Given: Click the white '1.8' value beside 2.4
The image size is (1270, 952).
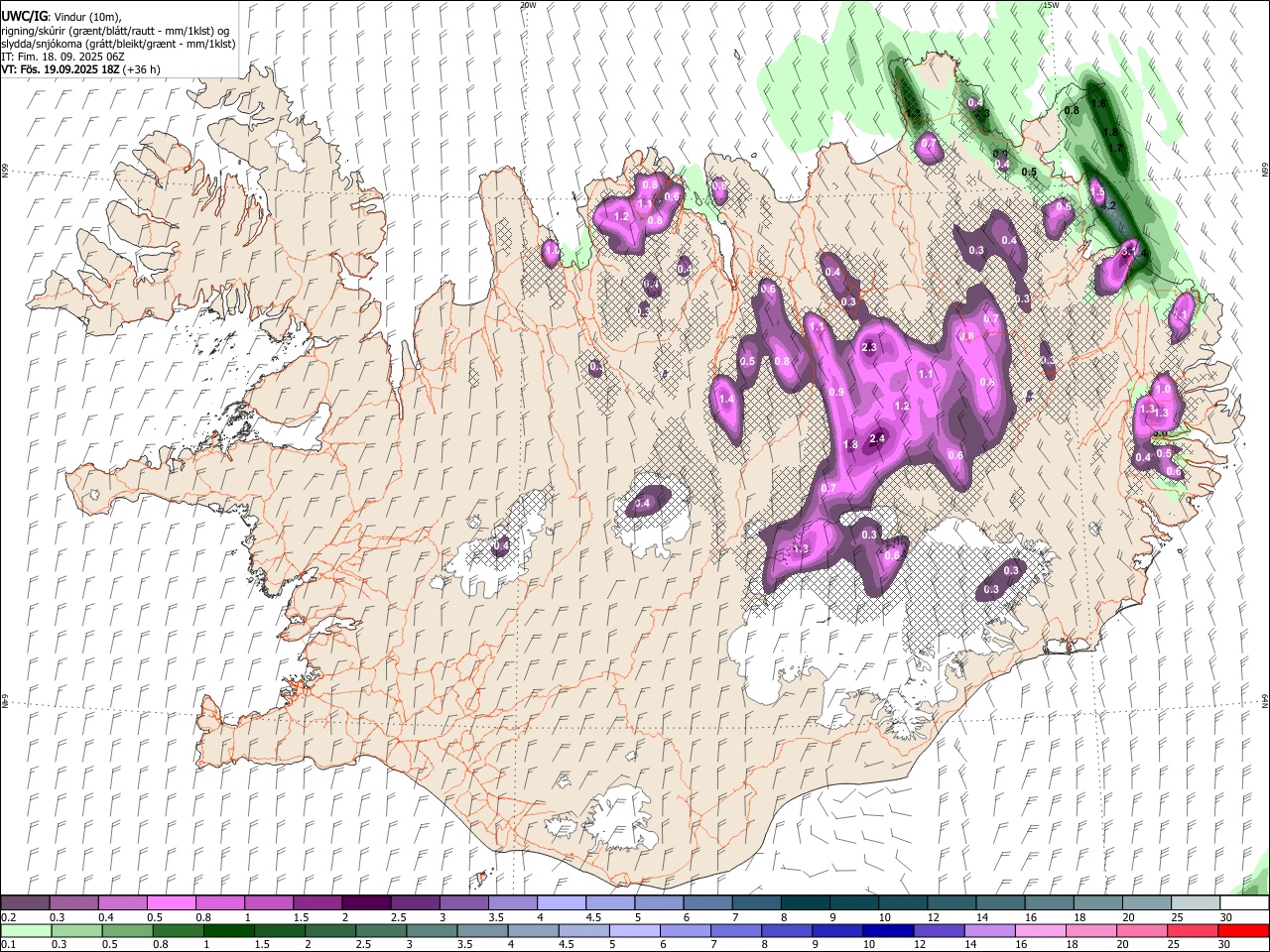Looking at the screenshot, I should (x=850, y=445).
